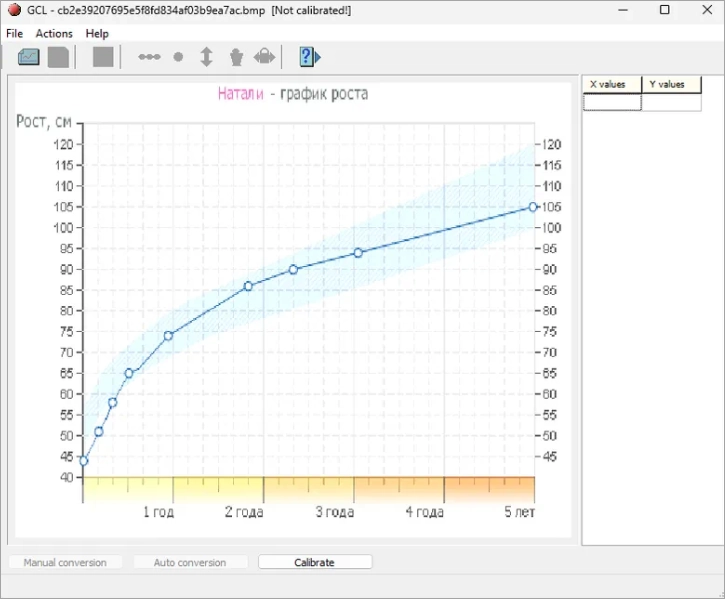The height and width of the screenshot is (599, 725).
Task: Click the X values column header
Action: [612, 85]
